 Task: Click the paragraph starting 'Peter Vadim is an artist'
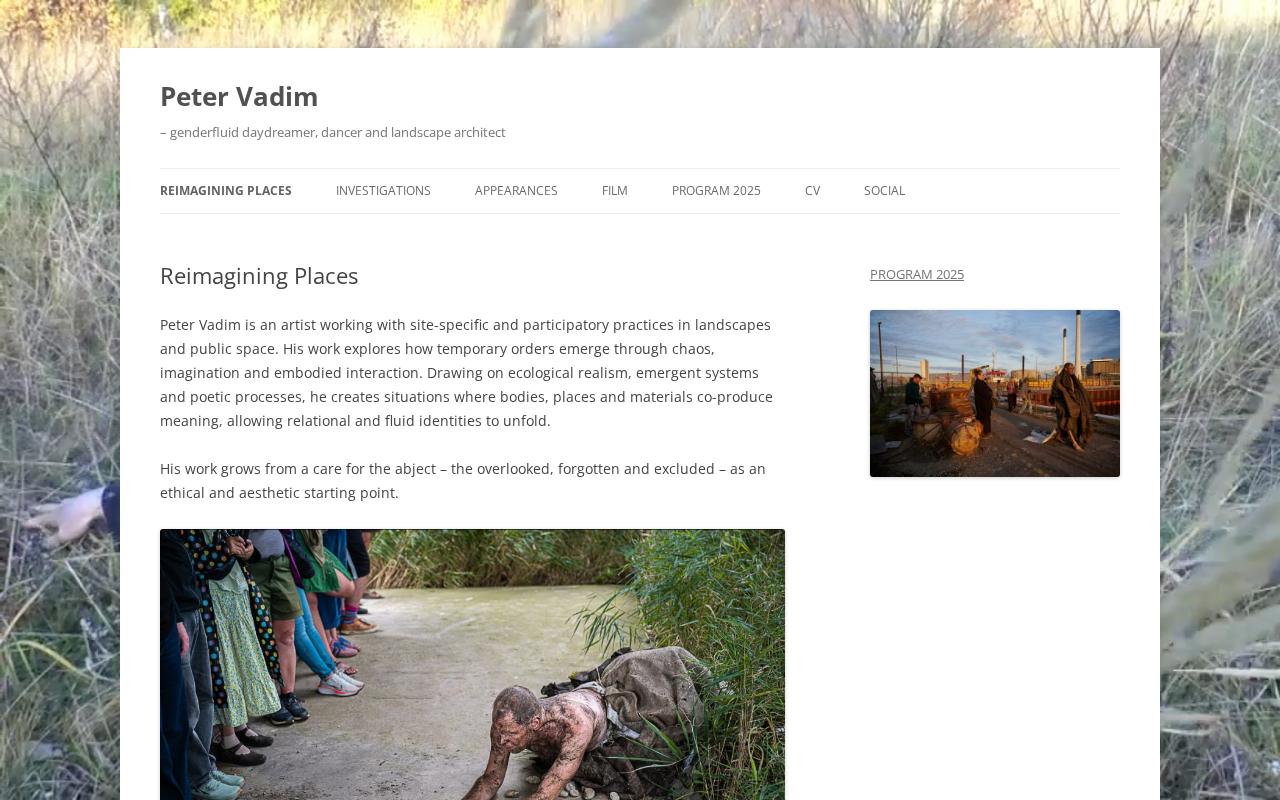click(468, 373)
